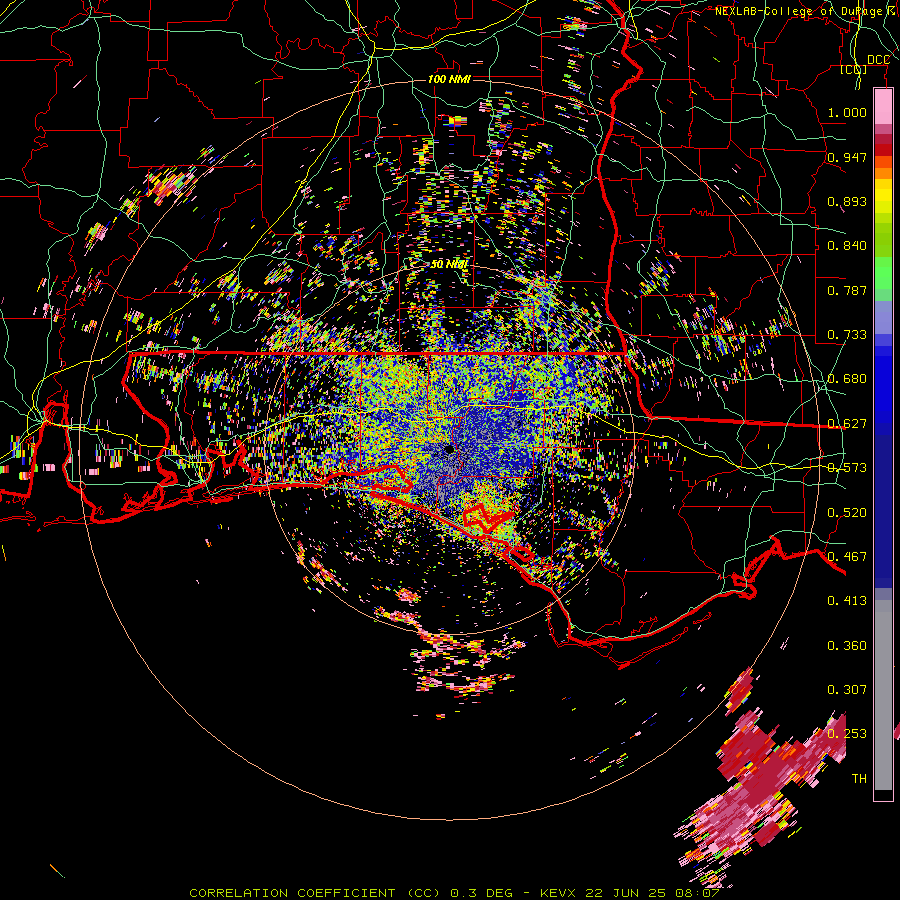This screenshot has width=900, height=900.
Task: Select the 0.360 legend value
Action: coord(847,646)
